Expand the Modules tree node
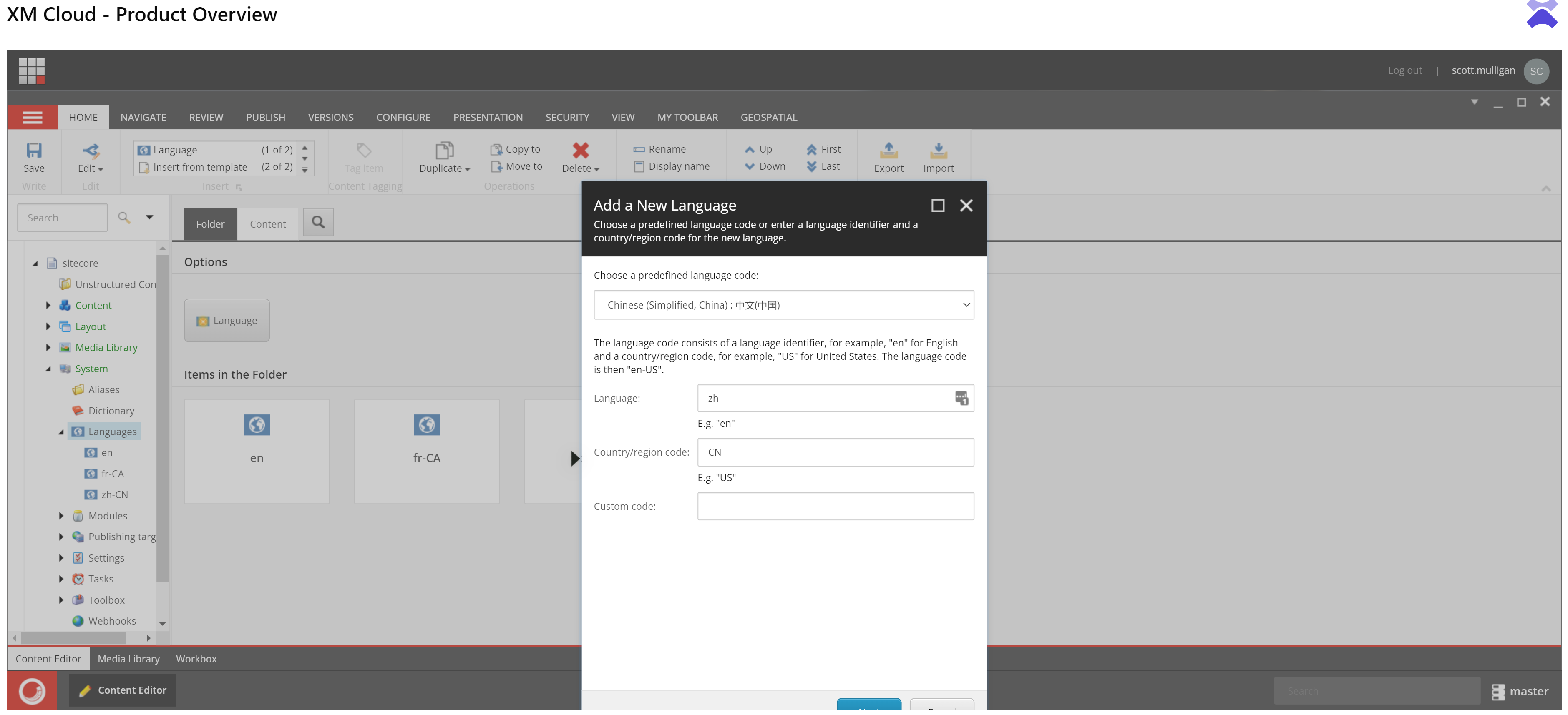The image size is (1568, 715). (61, 516)
